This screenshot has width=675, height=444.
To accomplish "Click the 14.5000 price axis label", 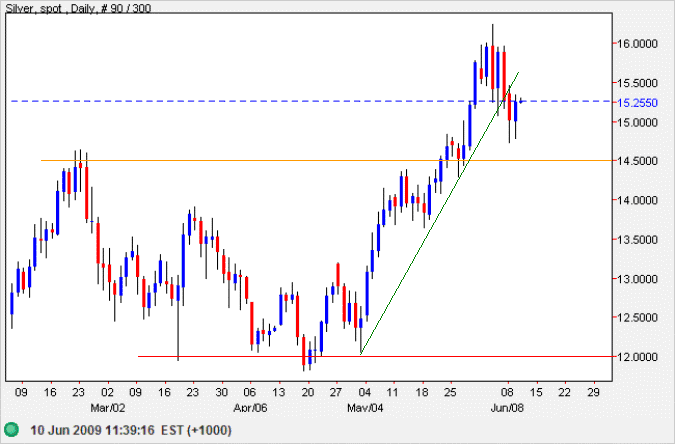I will tap(638, 161).
